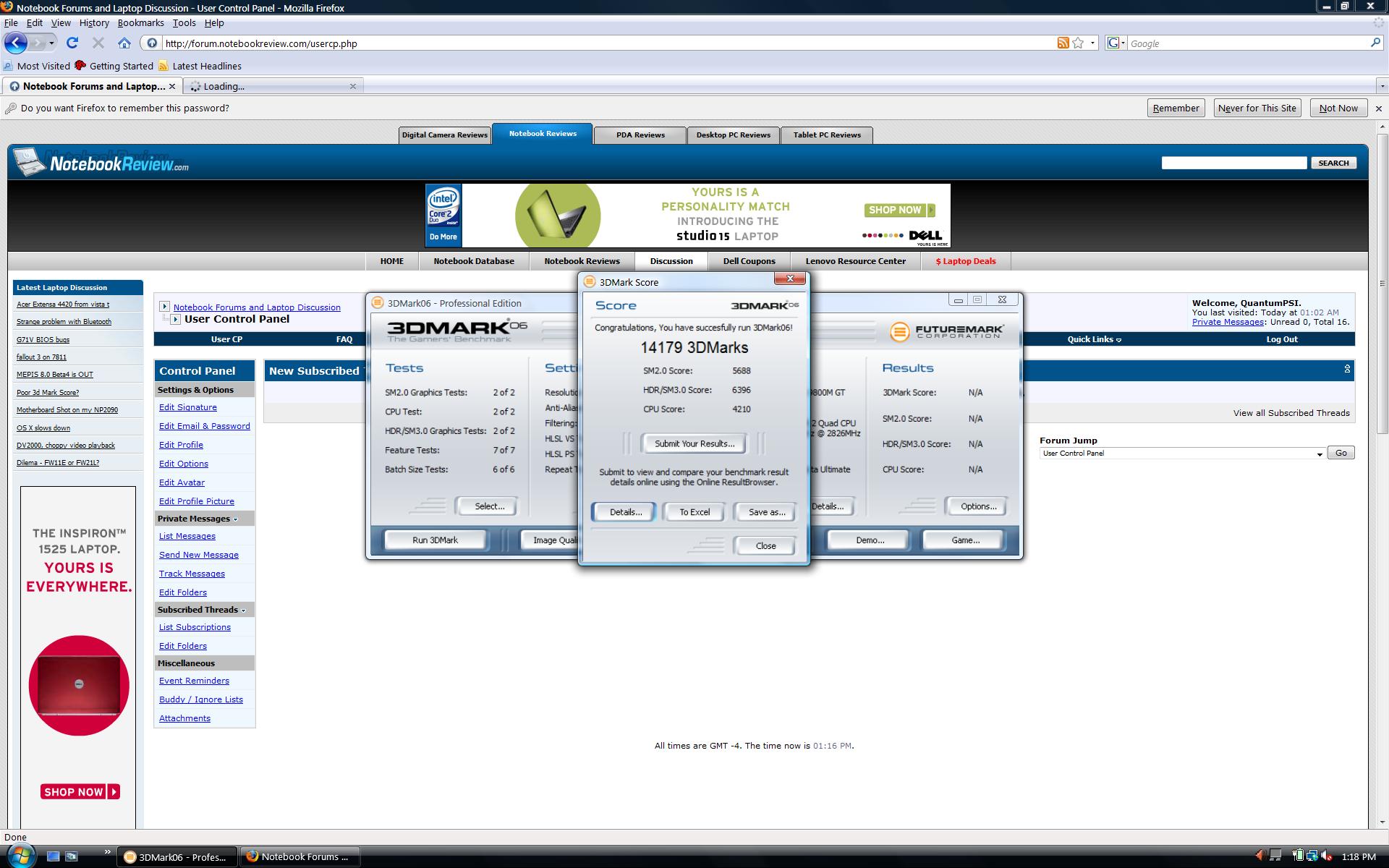Submit Your Results in 3DMark Score dialog

tap(694, 443)
